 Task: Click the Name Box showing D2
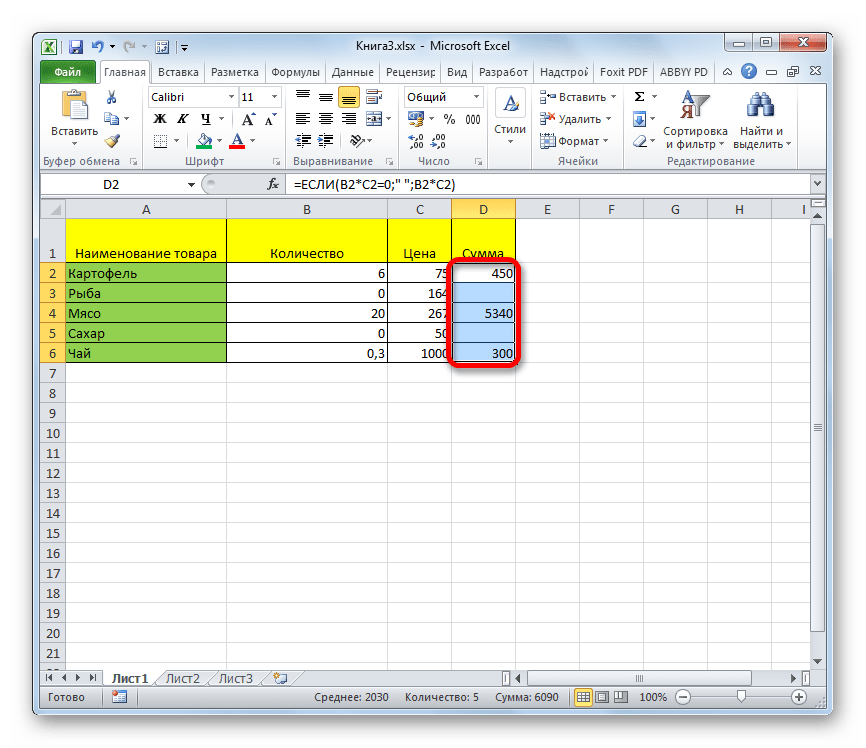[x=113, y=185]
